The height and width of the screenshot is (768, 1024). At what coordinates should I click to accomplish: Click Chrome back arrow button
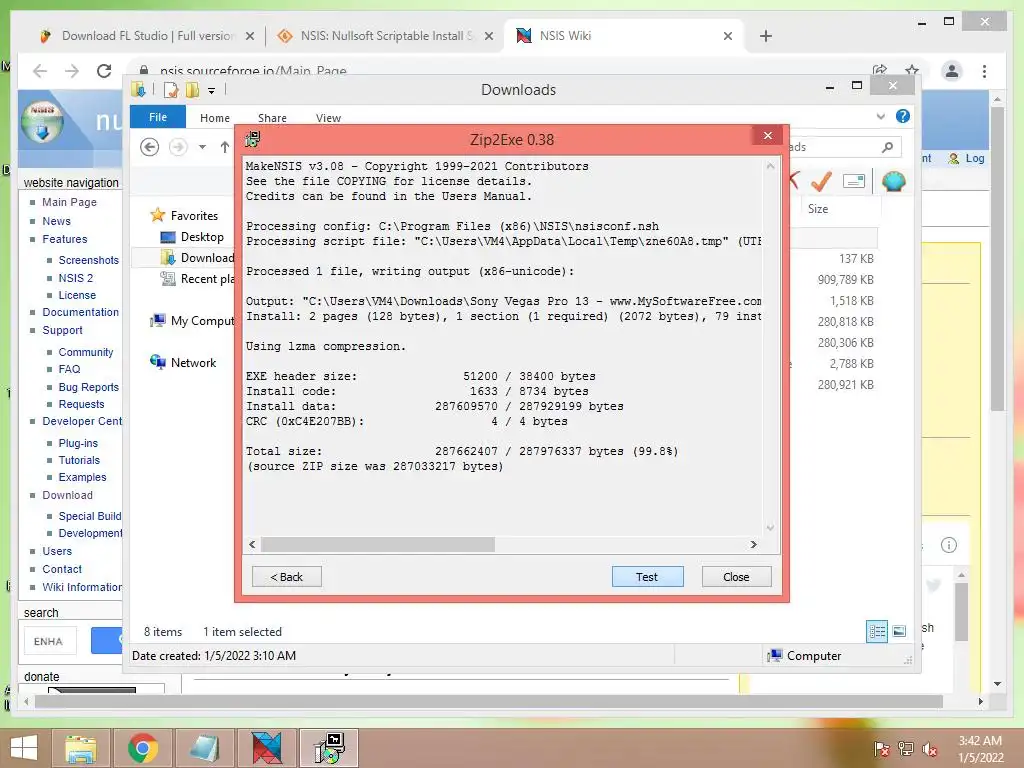click(x=40, y=71)
